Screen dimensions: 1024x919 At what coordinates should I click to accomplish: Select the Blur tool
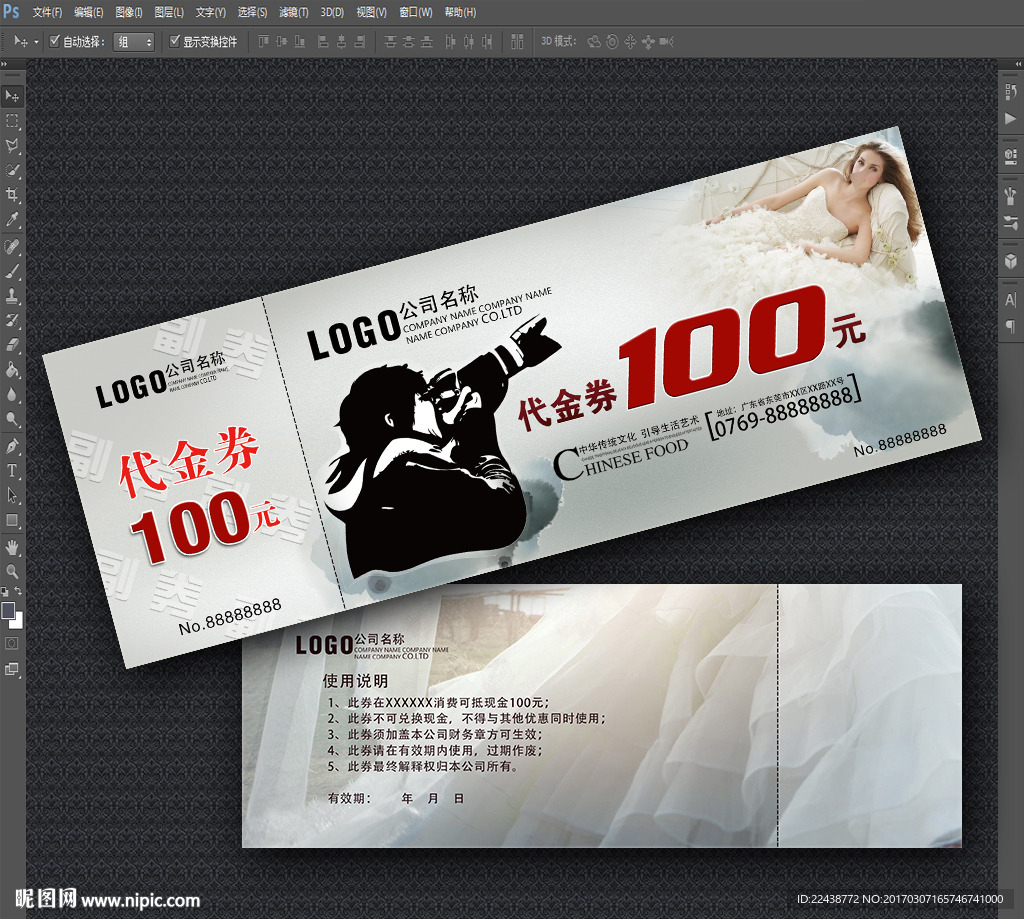pos(12,395)
